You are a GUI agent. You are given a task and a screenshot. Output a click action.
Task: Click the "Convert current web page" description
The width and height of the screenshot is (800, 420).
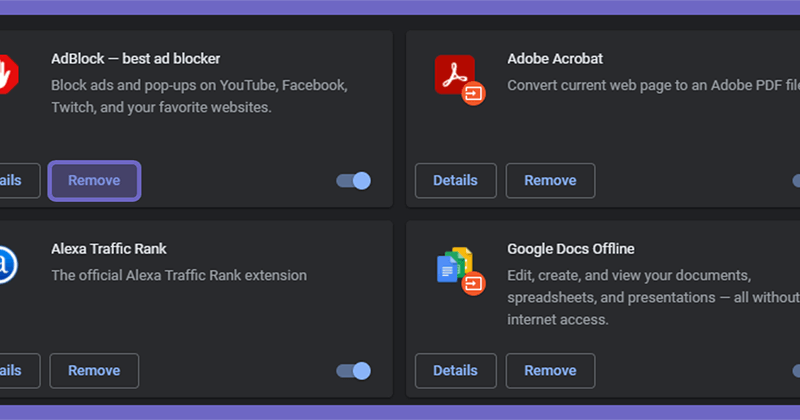654,85
